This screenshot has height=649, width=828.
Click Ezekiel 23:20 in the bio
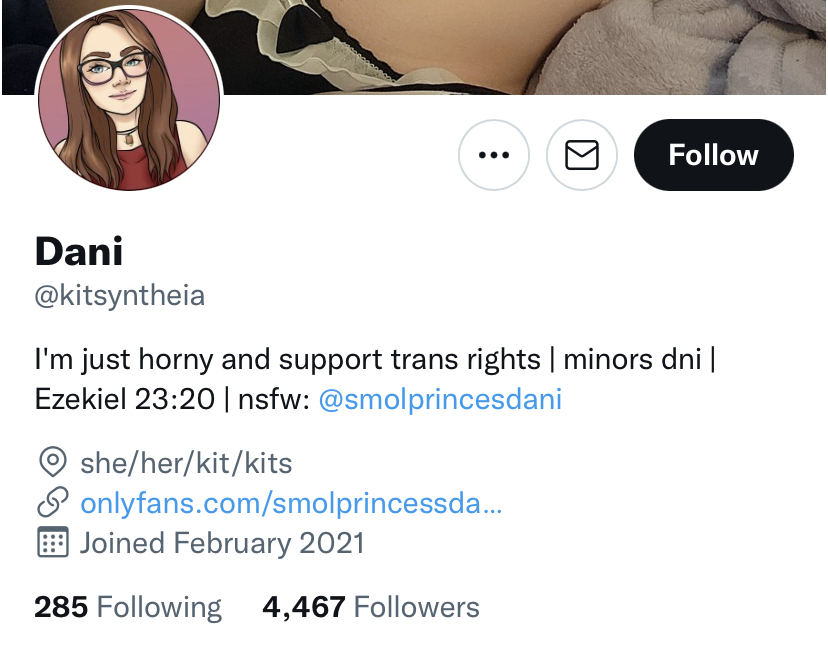[x=125, y=399]
